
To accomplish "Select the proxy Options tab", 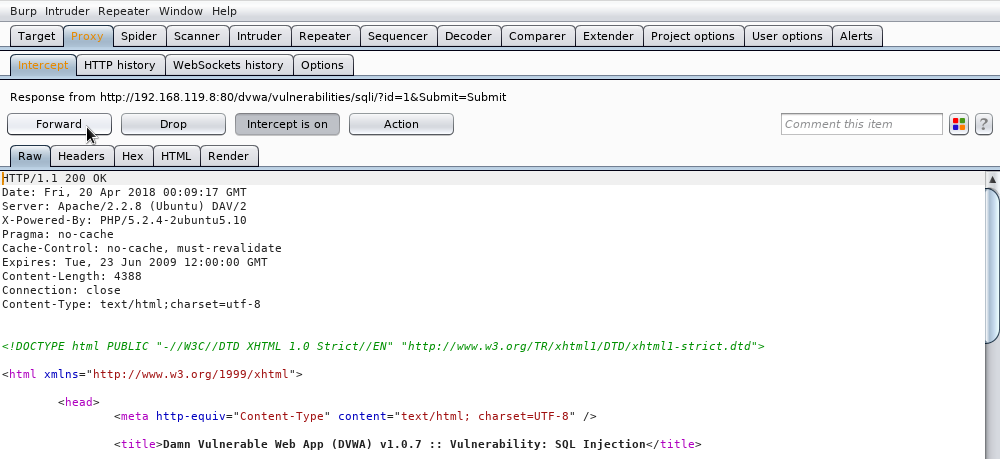I will coord(322,65).
